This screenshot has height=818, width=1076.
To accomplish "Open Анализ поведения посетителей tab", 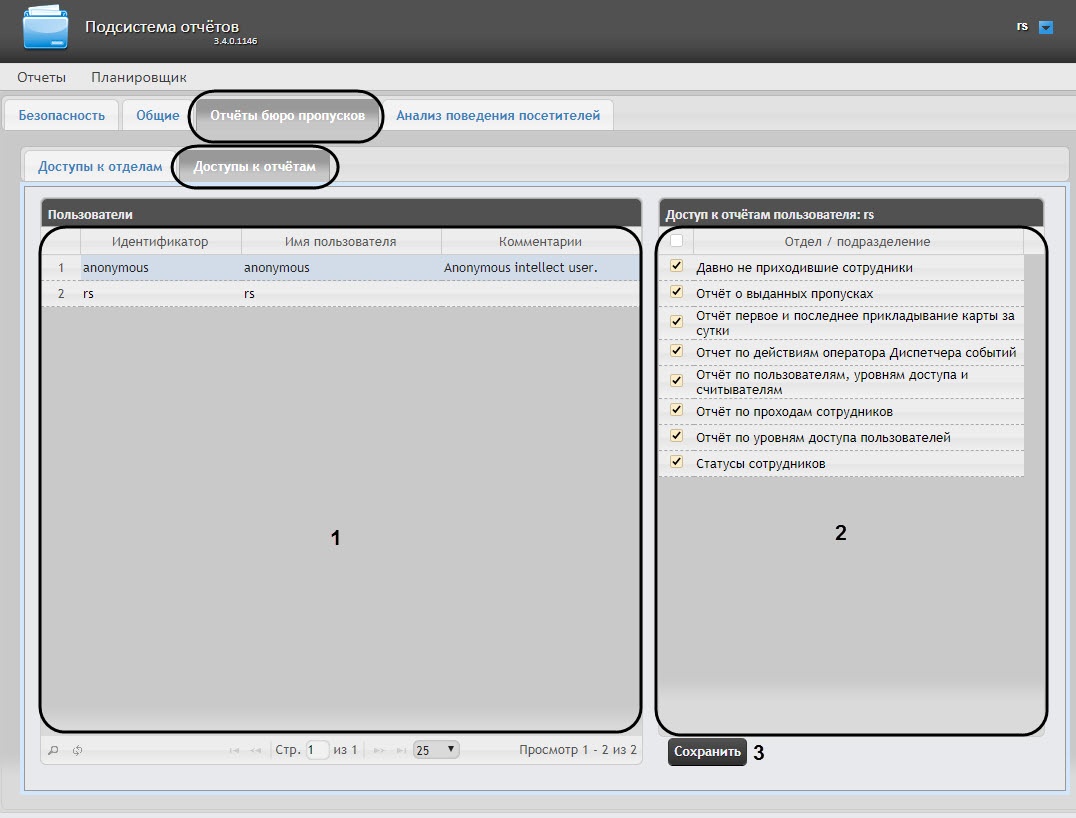I will [498, 115].
